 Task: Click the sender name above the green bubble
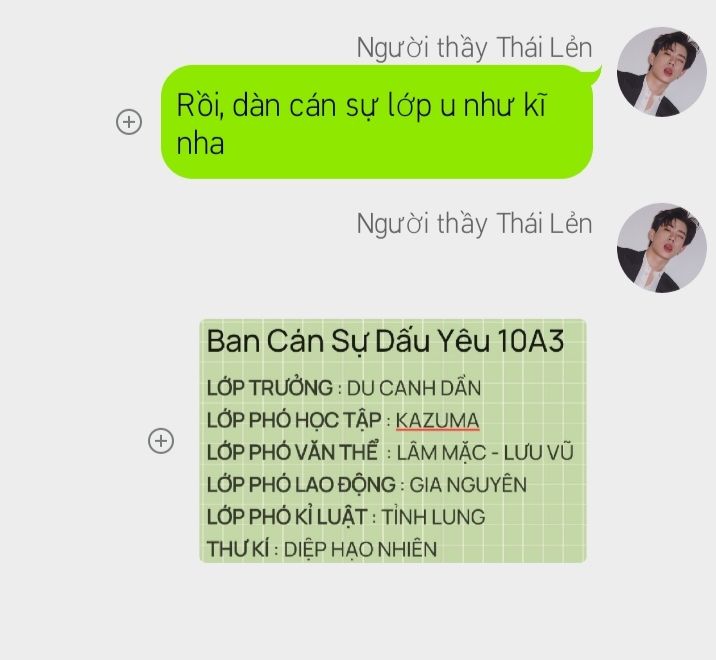(x=474, y=48)
